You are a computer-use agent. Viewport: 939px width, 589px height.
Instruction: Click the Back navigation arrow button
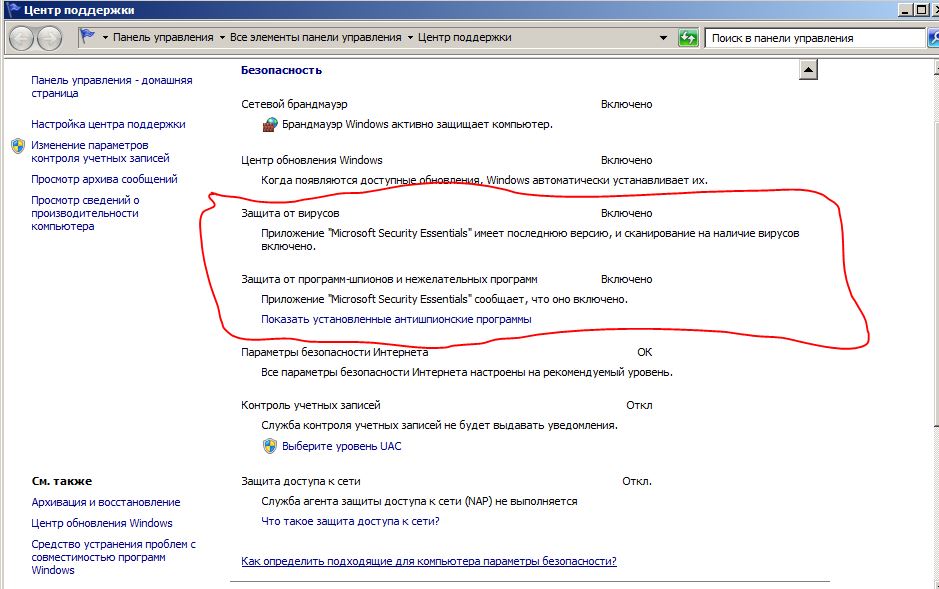click(22, 38)
